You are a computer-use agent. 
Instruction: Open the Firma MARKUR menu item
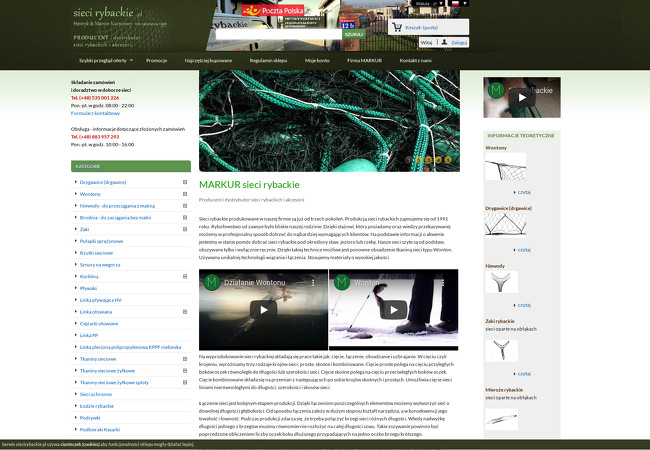tap(364, 60)
